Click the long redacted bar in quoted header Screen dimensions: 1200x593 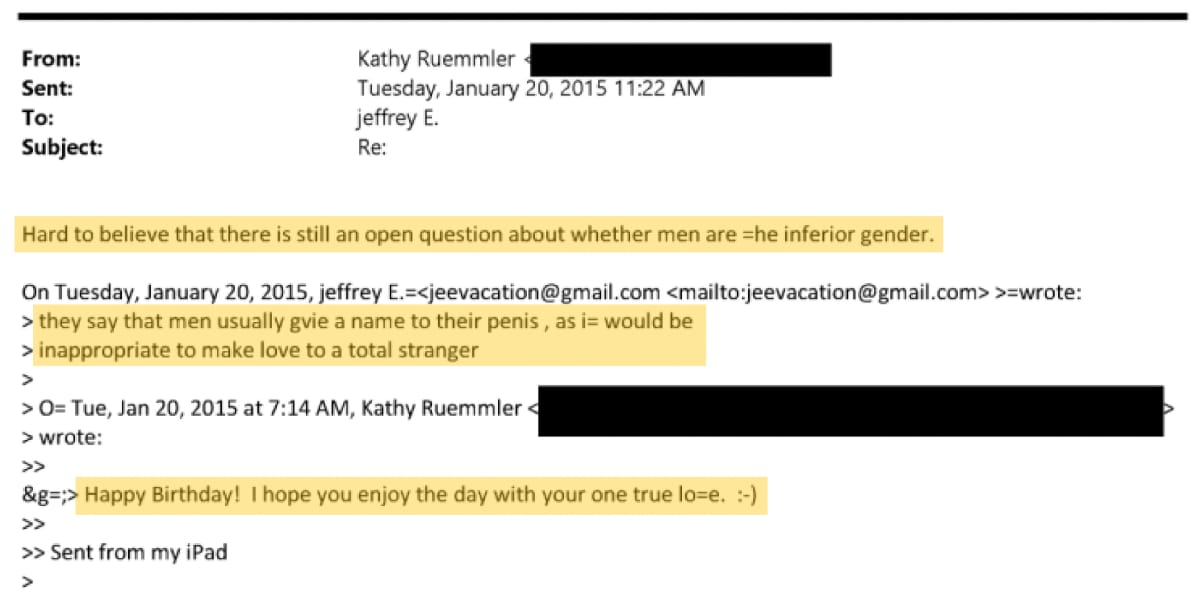tap(850, 410)
